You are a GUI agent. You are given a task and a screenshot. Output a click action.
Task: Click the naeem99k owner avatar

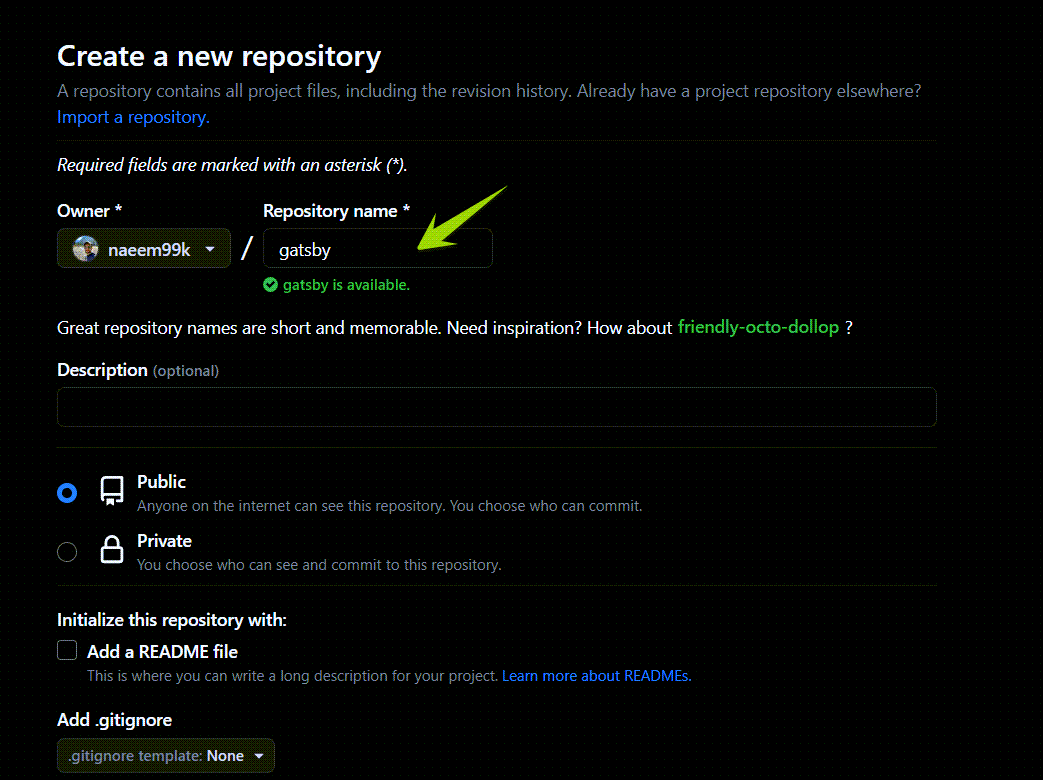tap(85, 249)
